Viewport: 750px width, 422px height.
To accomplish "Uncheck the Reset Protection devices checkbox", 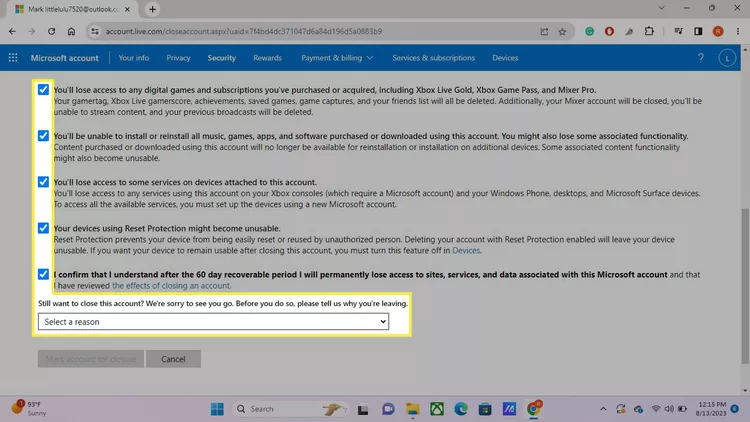I will tap(43, 228).
